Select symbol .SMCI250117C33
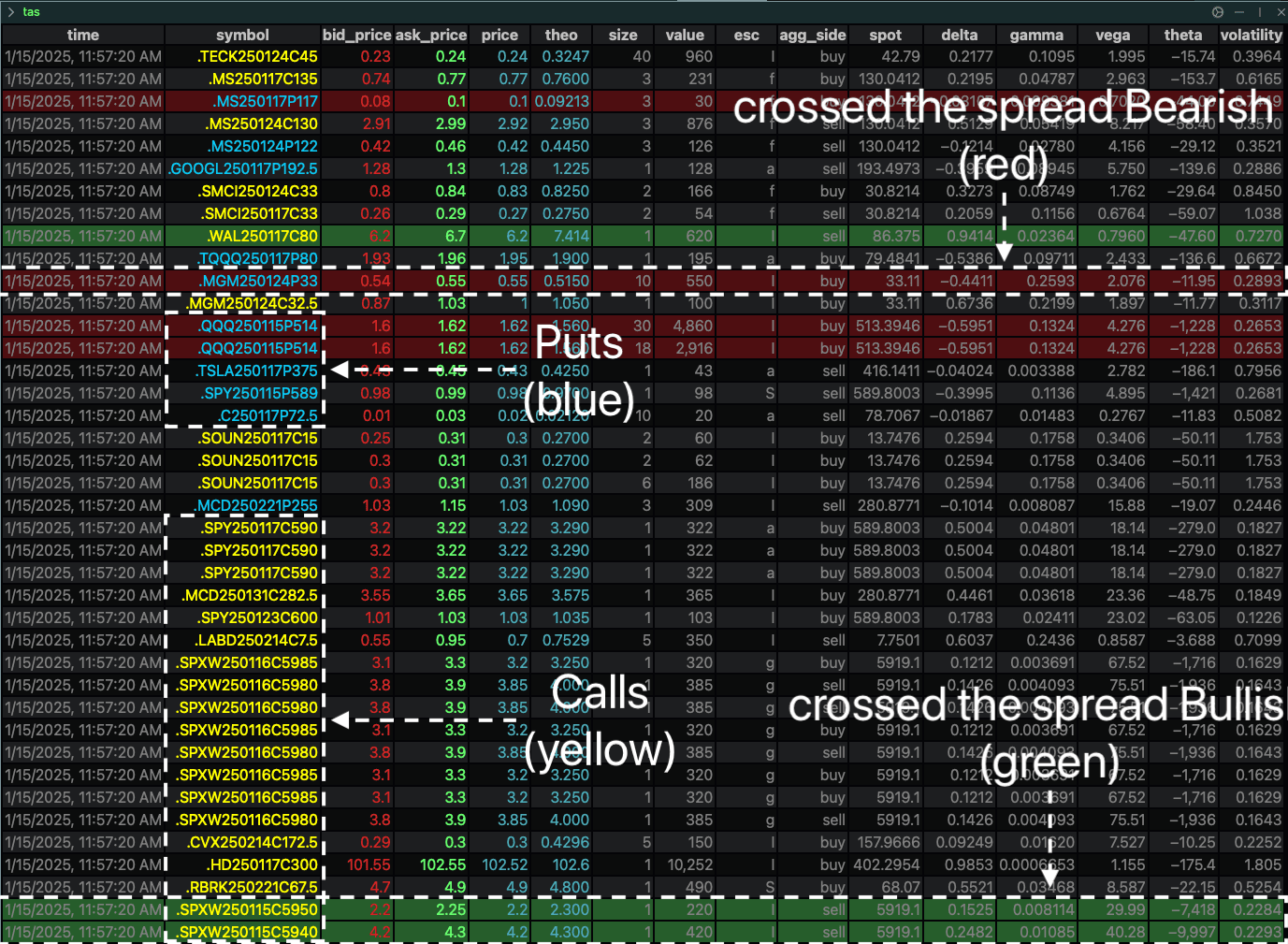The image size is (1288, 944). click(x=258, y=213)
